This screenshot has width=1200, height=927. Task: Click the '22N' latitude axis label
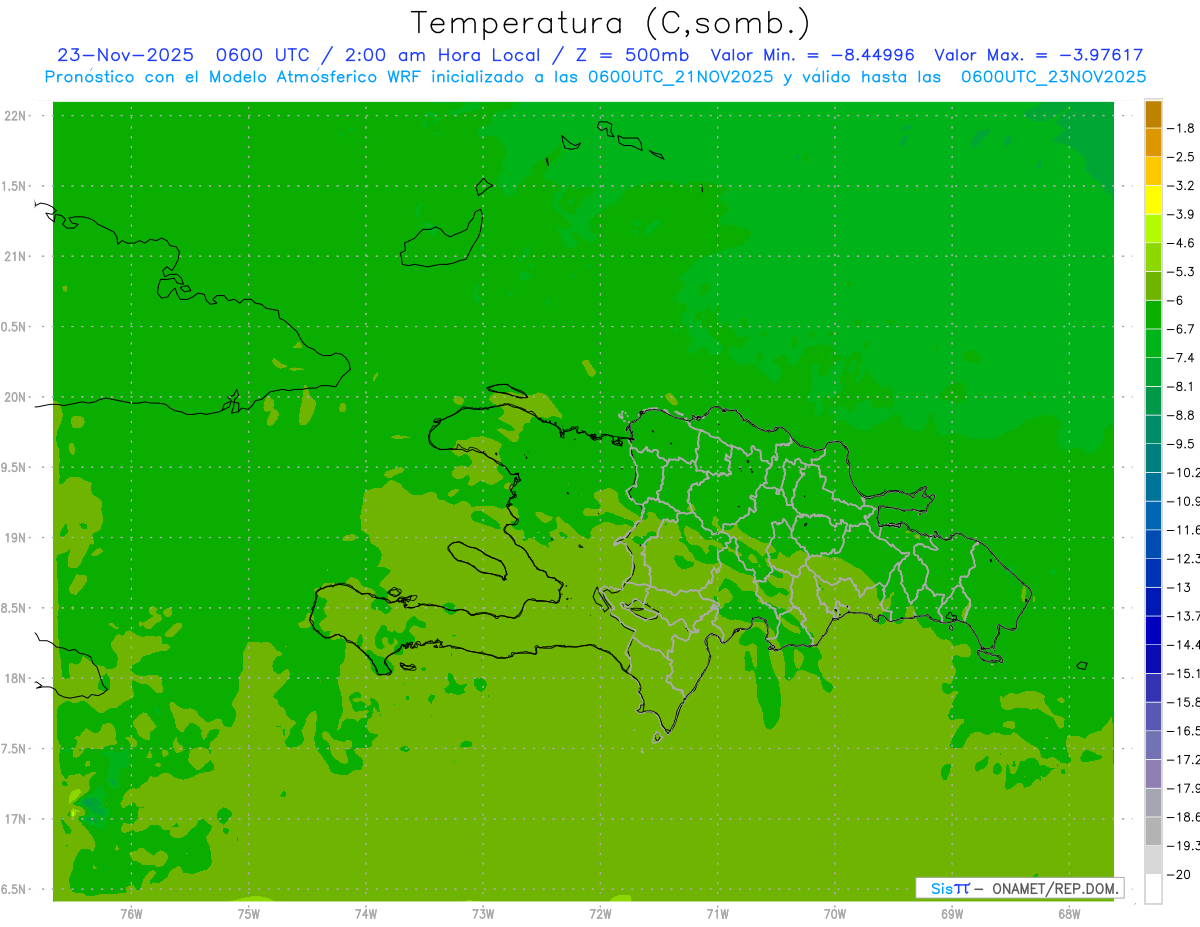17,116
